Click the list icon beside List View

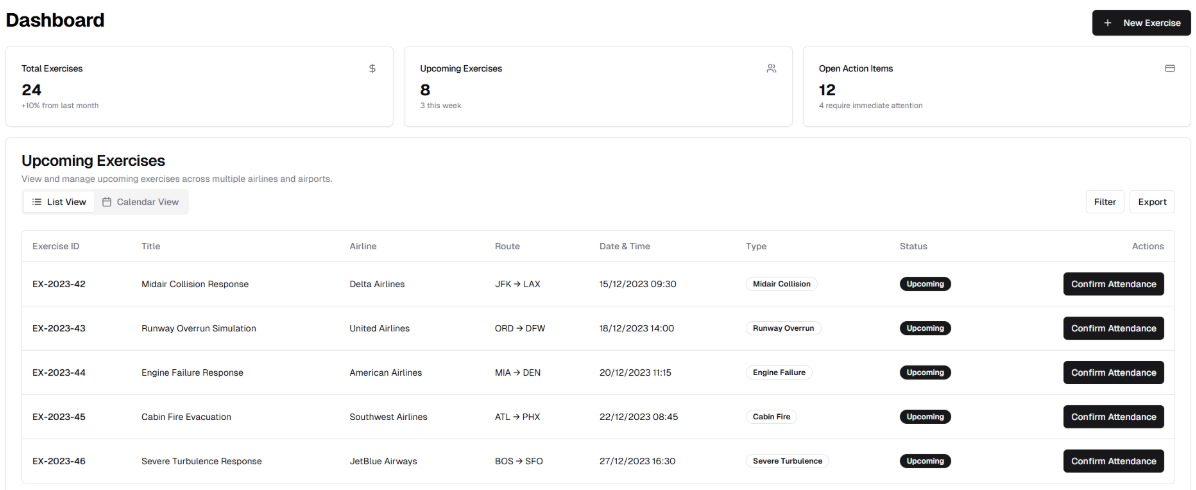point(37,202)
